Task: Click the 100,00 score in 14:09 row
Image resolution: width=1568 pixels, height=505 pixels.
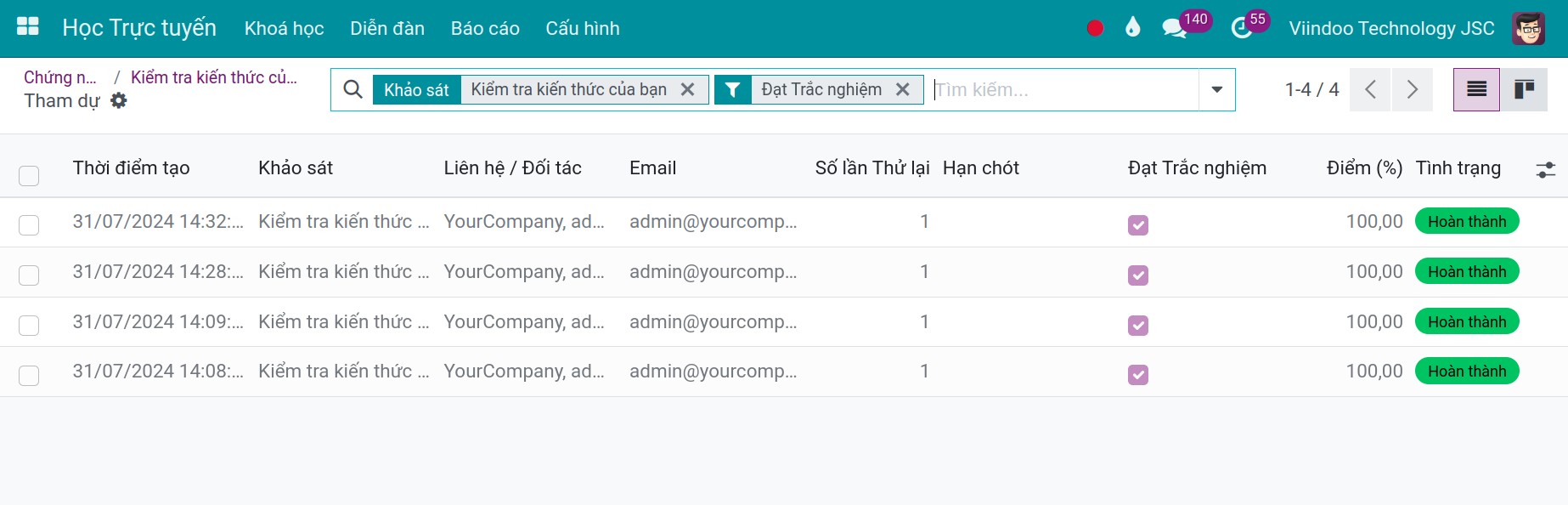Action: pyautogui.click(x=1374, y=322)
